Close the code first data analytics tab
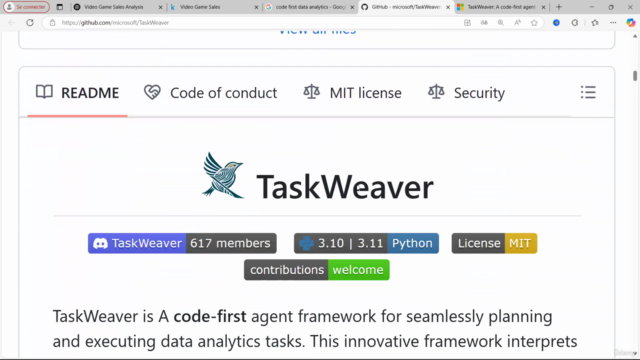The image size is (640, 360). coord(352,7)
